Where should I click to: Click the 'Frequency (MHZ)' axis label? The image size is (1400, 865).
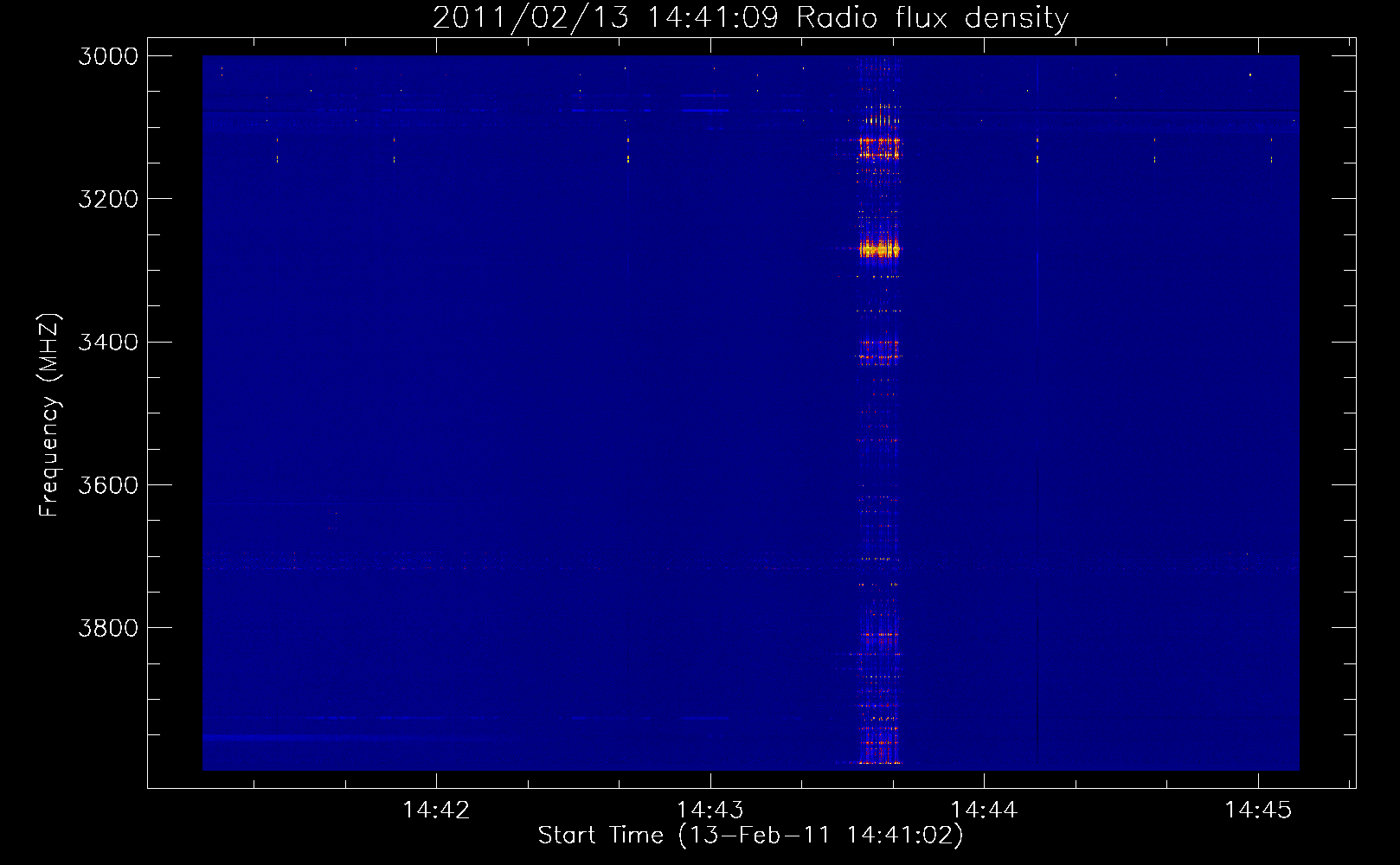(49, 415)
